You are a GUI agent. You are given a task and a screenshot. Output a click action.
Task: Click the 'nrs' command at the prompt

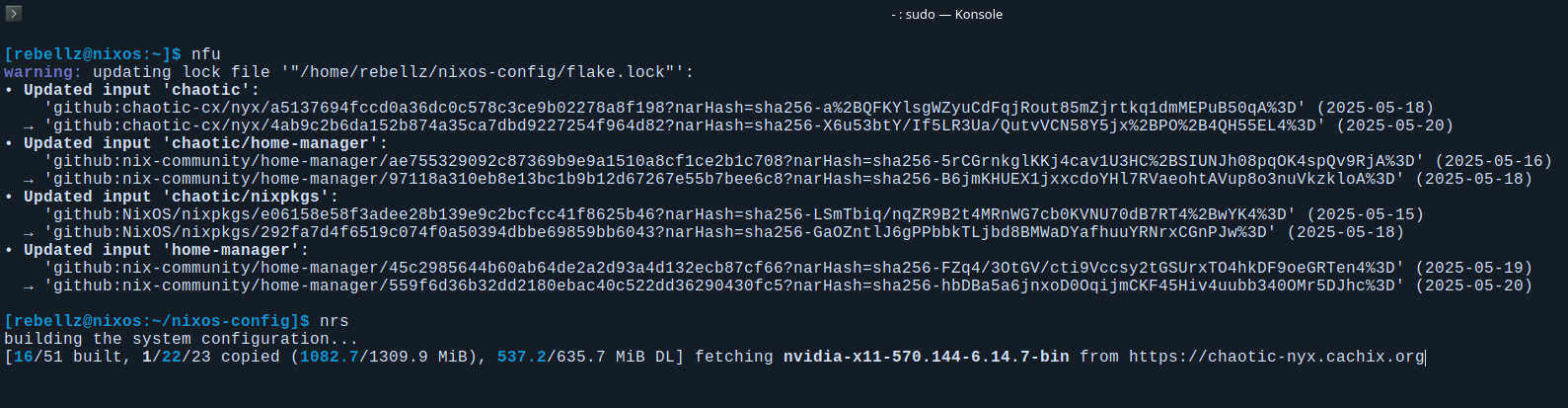tap(335, 321)
